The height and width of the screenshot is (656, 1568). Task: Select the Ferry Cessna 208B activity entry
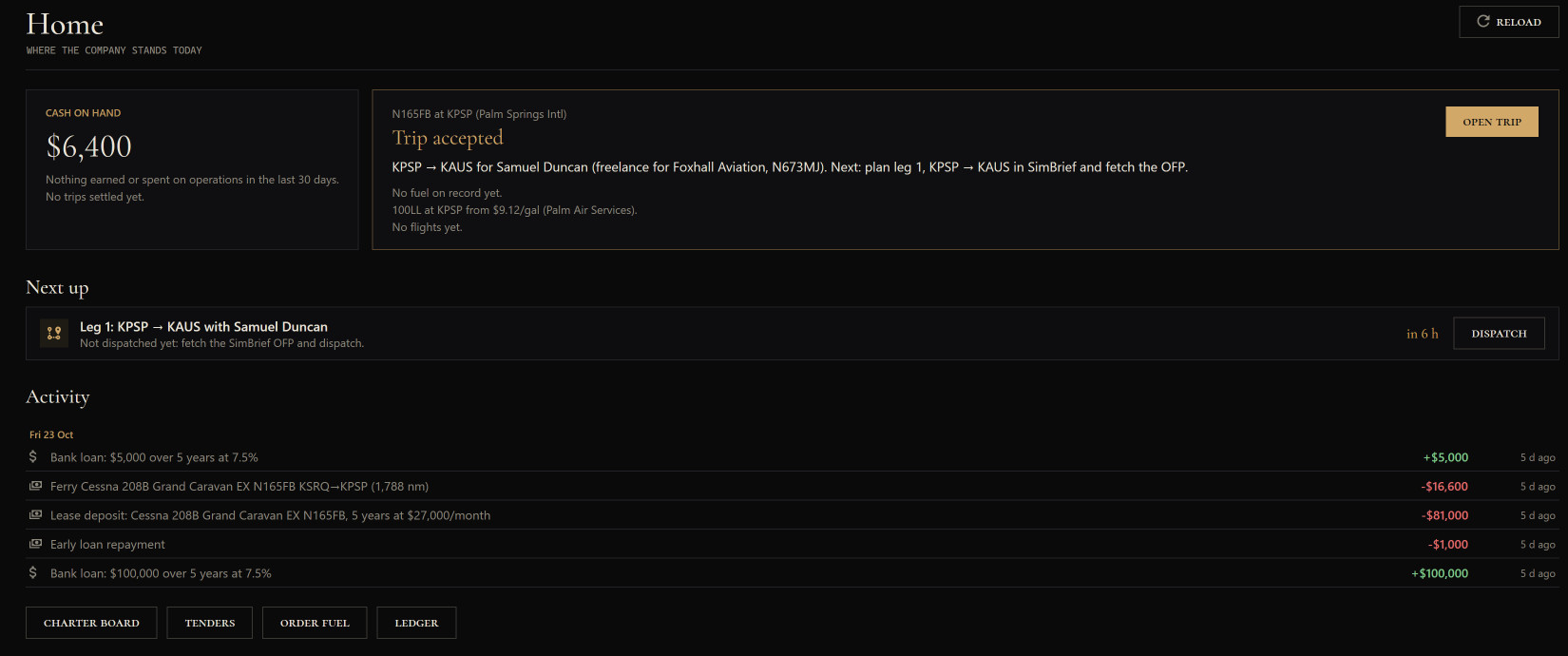(x=793, y=486)
